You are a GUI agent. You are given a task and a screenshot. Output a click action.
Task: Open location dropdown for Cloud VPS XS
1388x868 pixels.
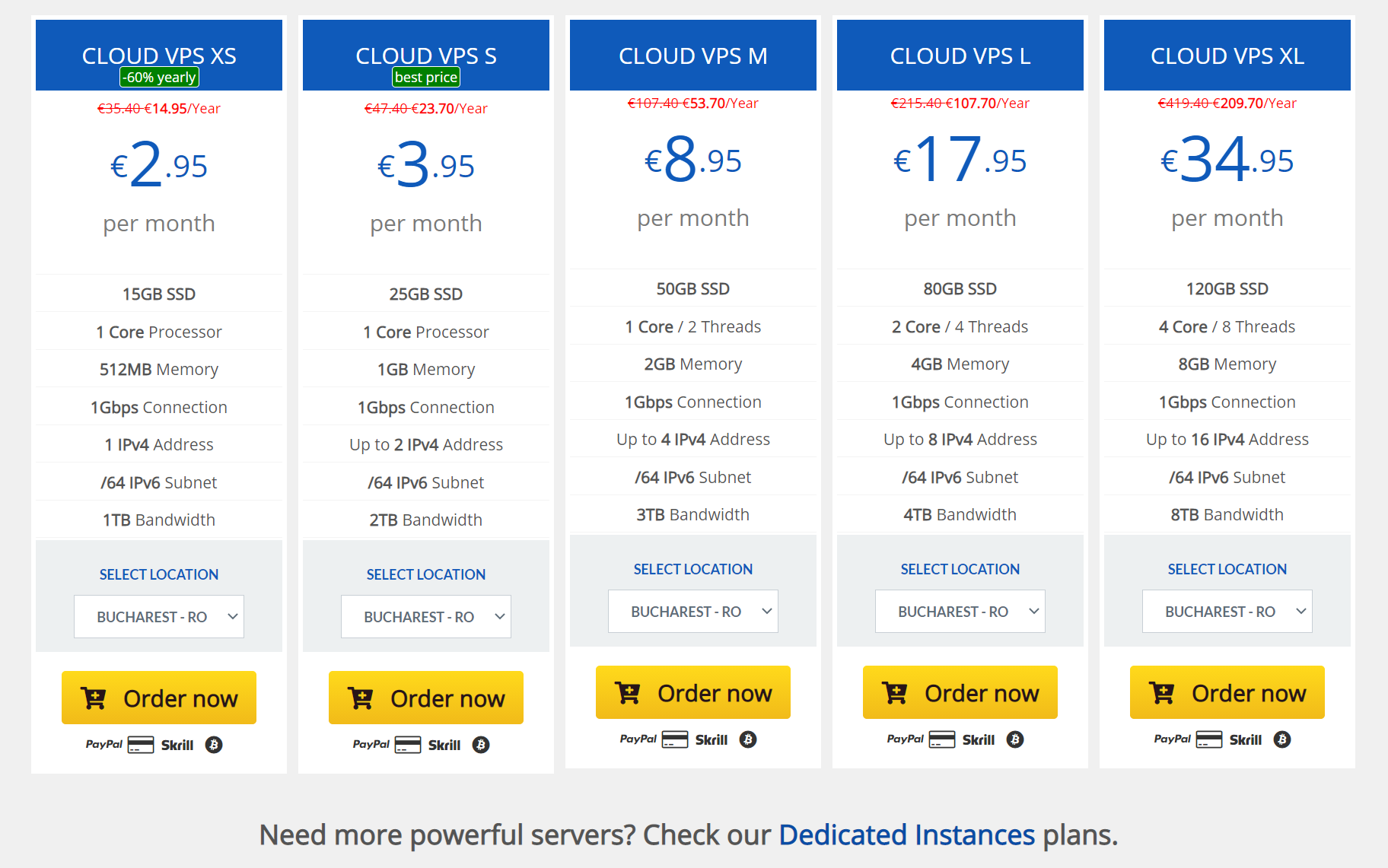point(159,617)
